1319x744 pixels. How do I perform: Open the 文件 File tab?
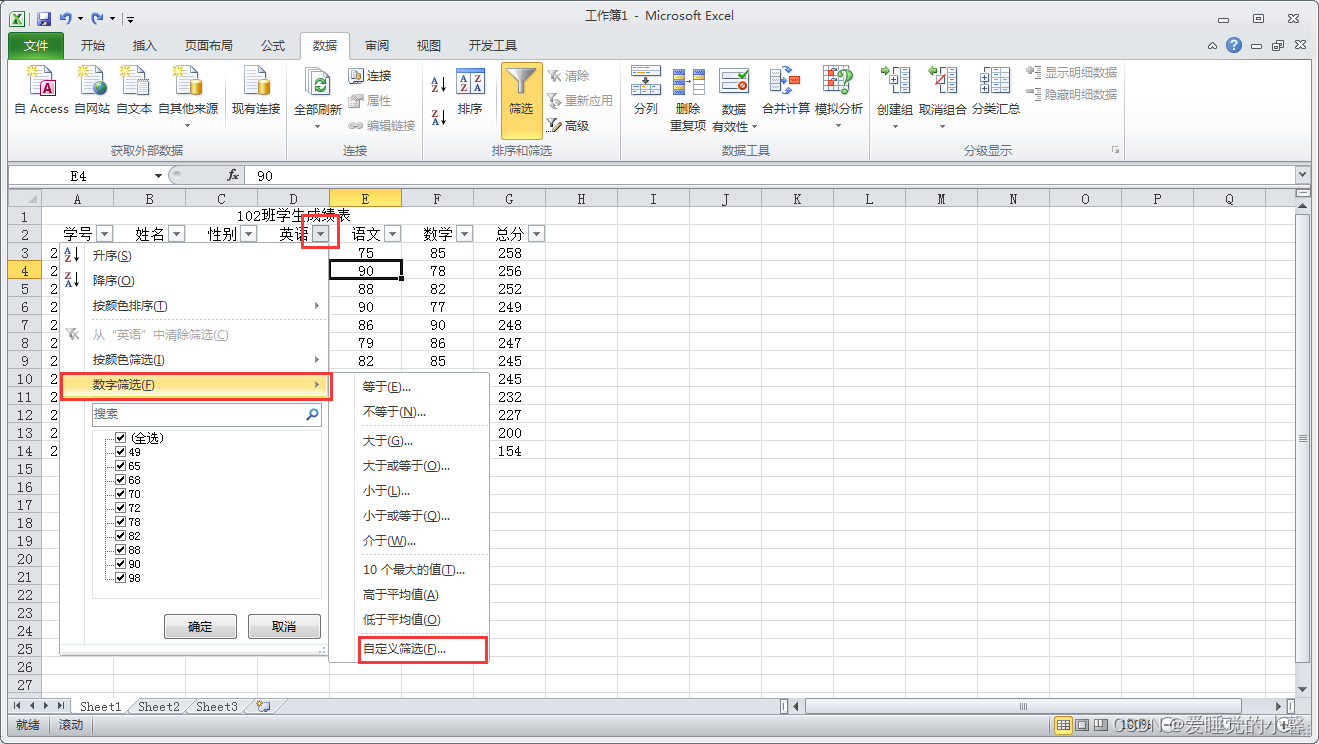point(36,45)
